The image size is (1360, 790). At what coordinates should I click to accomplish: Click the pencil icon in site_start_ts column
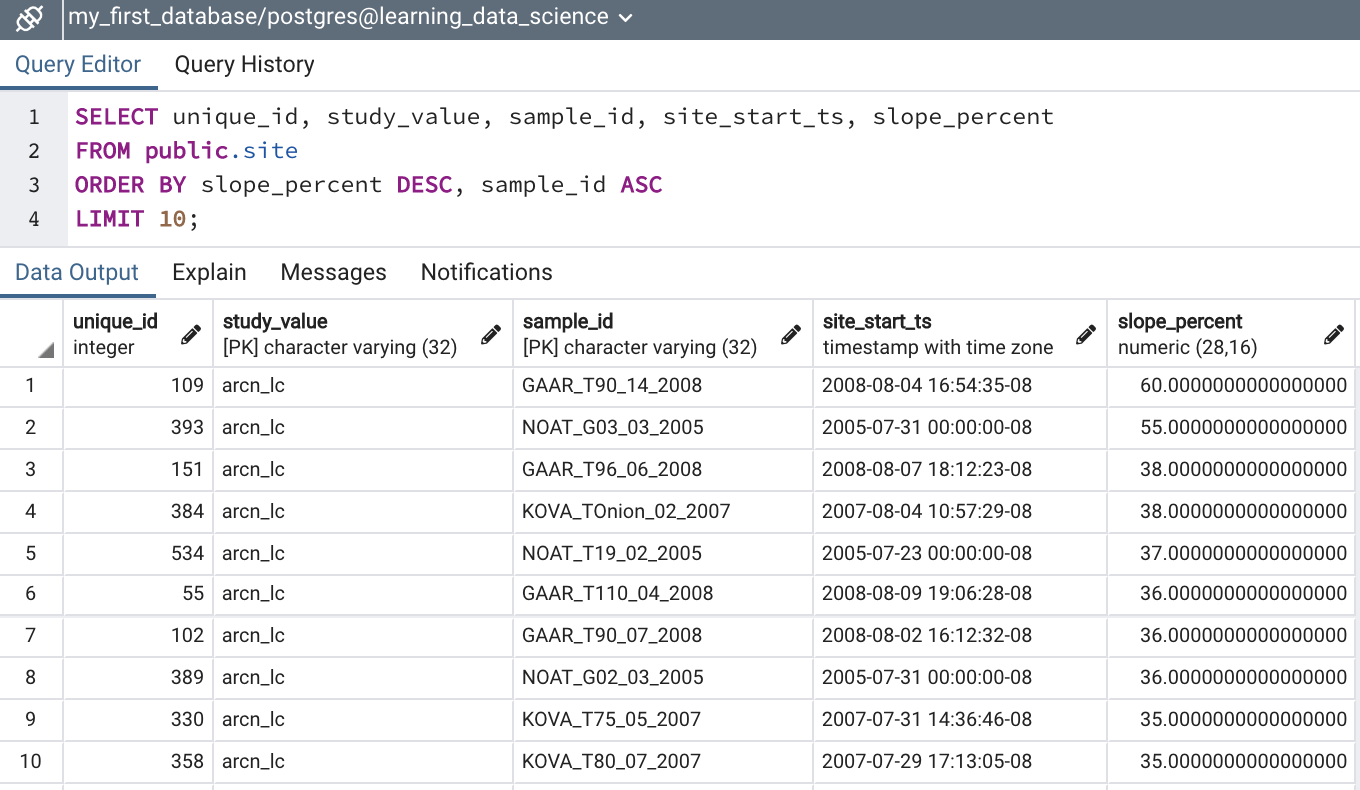pyautogui.click(x=1086, y=335)
